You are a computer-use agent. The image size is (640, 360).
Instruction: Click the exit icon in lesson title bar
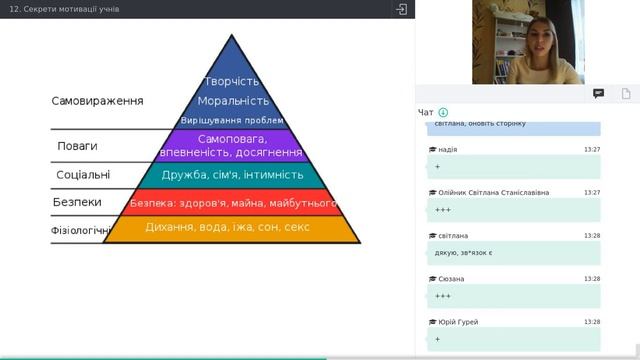pyautogui.click(x=401, y=9)
